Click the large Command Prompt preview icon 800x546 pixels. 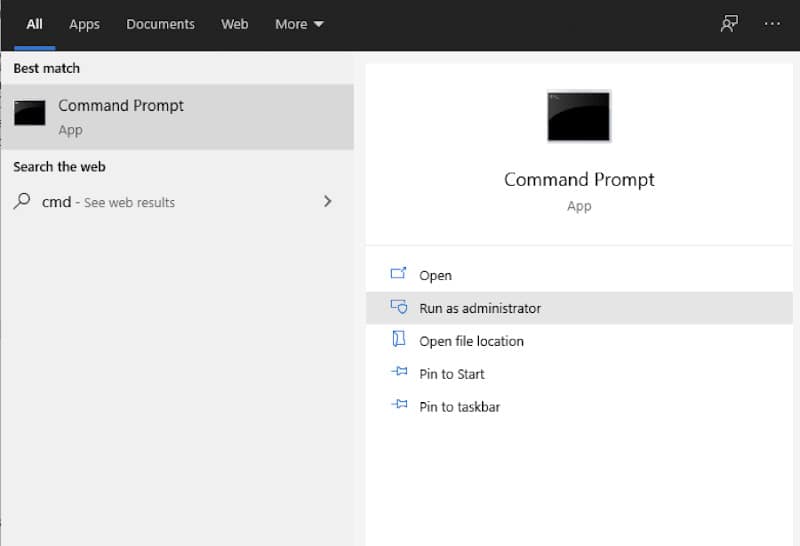(x=579, y=116)
